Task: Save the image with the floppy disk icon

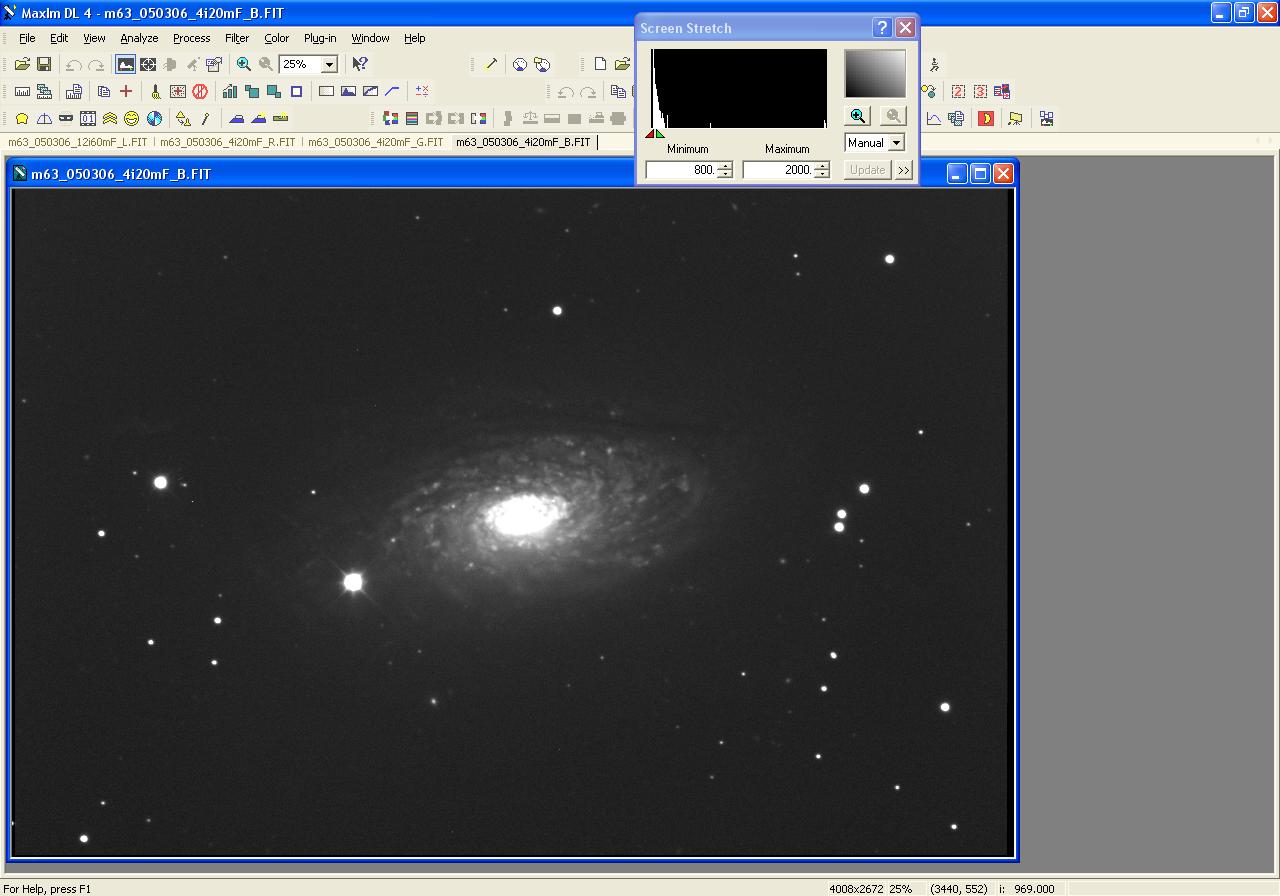Action: [x=44, y=64]
